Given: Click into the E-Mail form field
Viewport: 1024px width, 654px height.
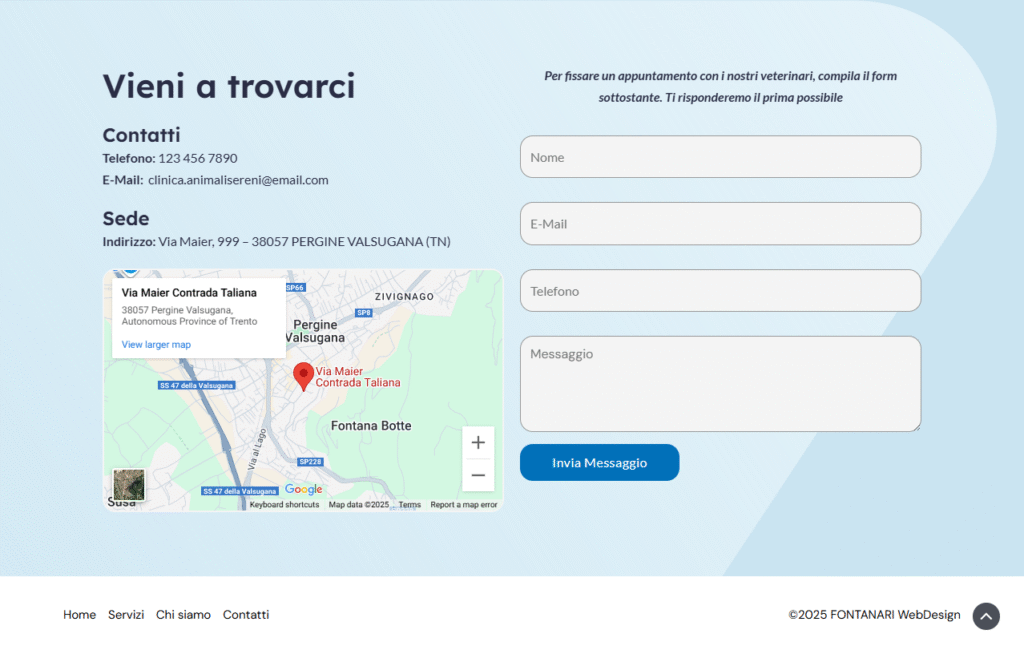Looking at the screenshot, I should pos(720,224).
